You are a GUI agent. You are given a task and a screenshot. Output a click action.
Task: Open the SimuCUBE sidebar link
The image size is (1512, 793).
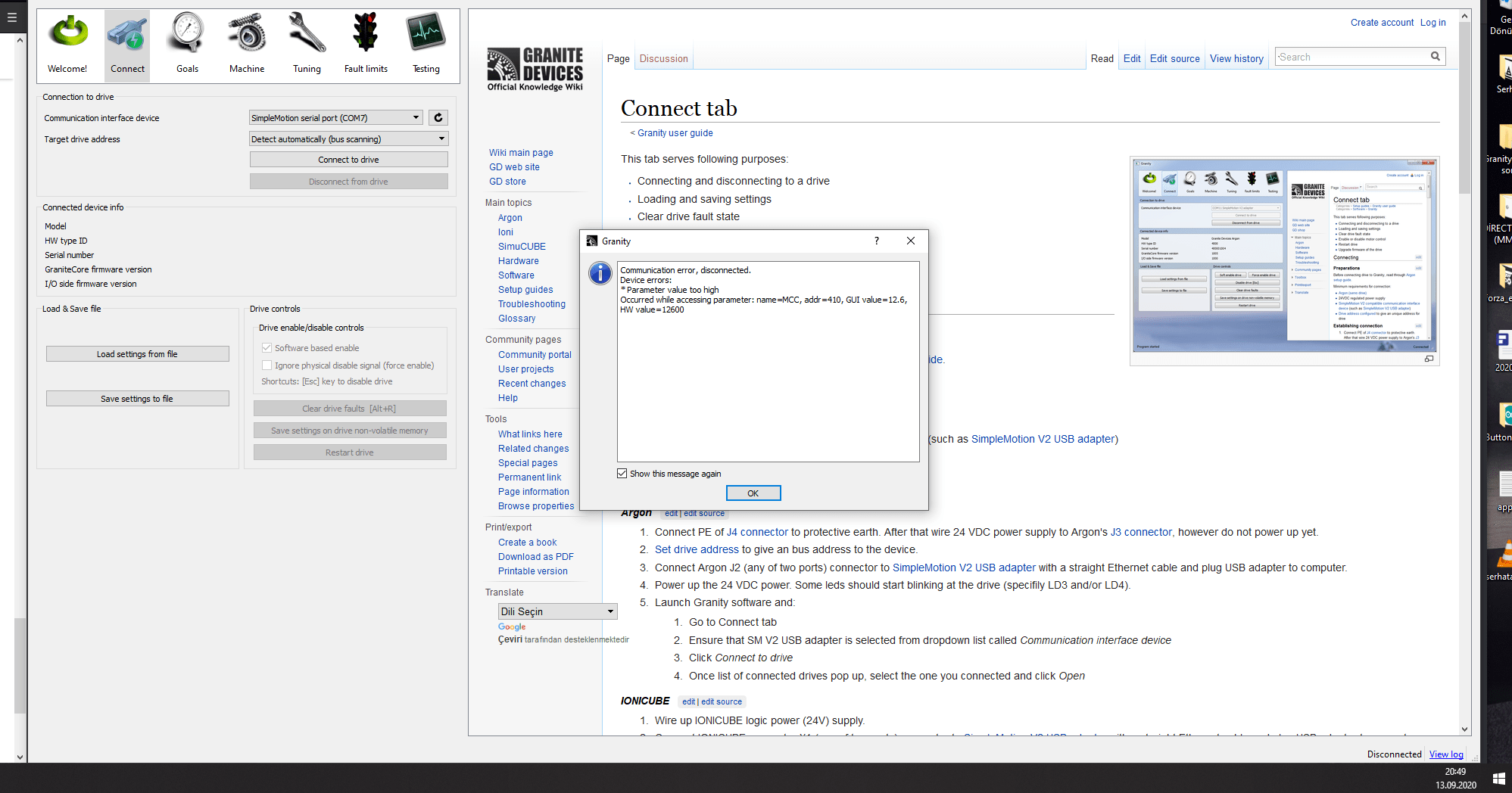click(522, 247)
